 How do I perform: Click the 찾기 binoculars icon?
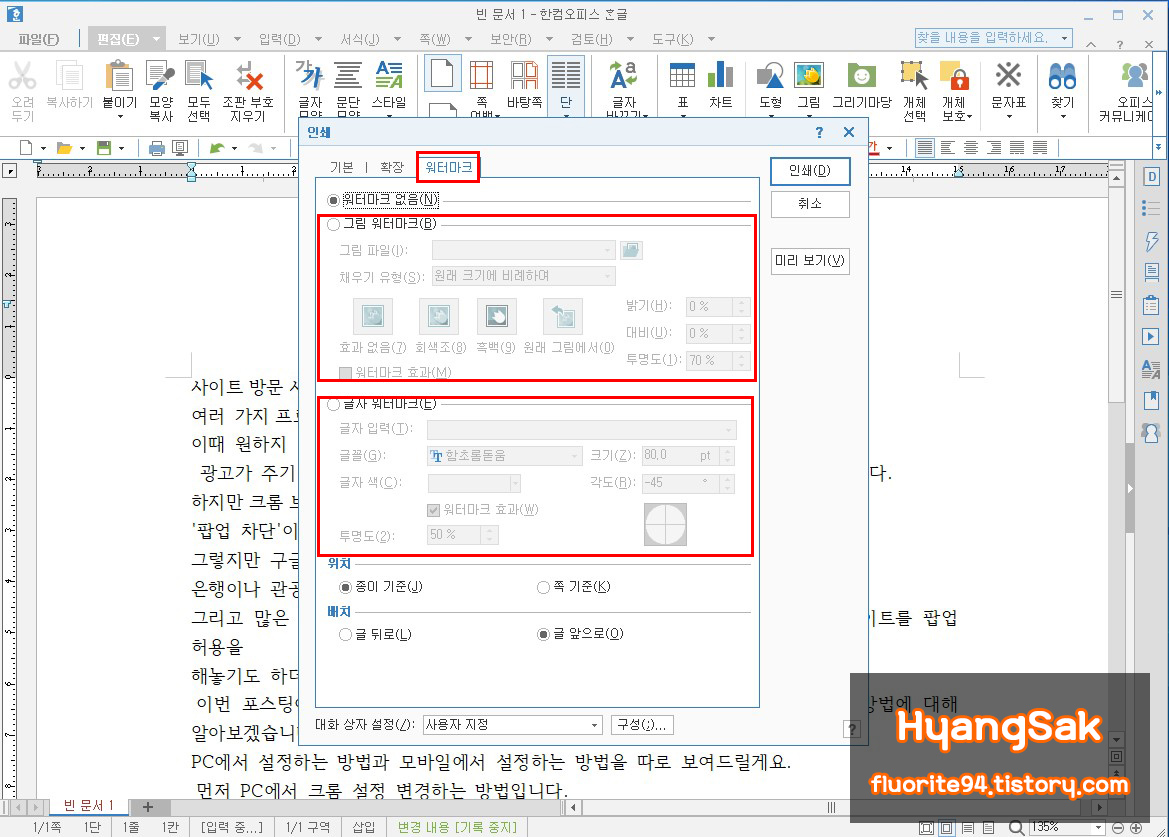pyautogui.click(x=1062, y=76)
